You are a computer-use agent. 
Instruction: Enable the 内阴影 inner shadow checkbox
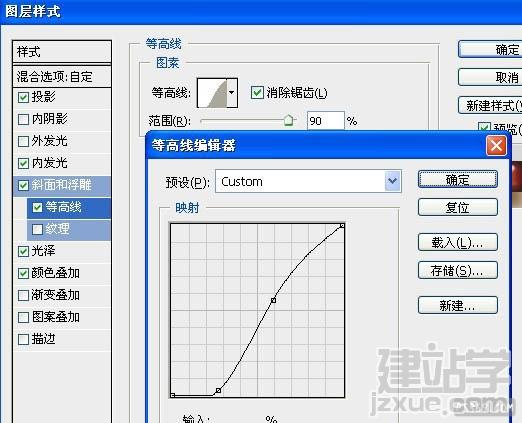point(23,119)
